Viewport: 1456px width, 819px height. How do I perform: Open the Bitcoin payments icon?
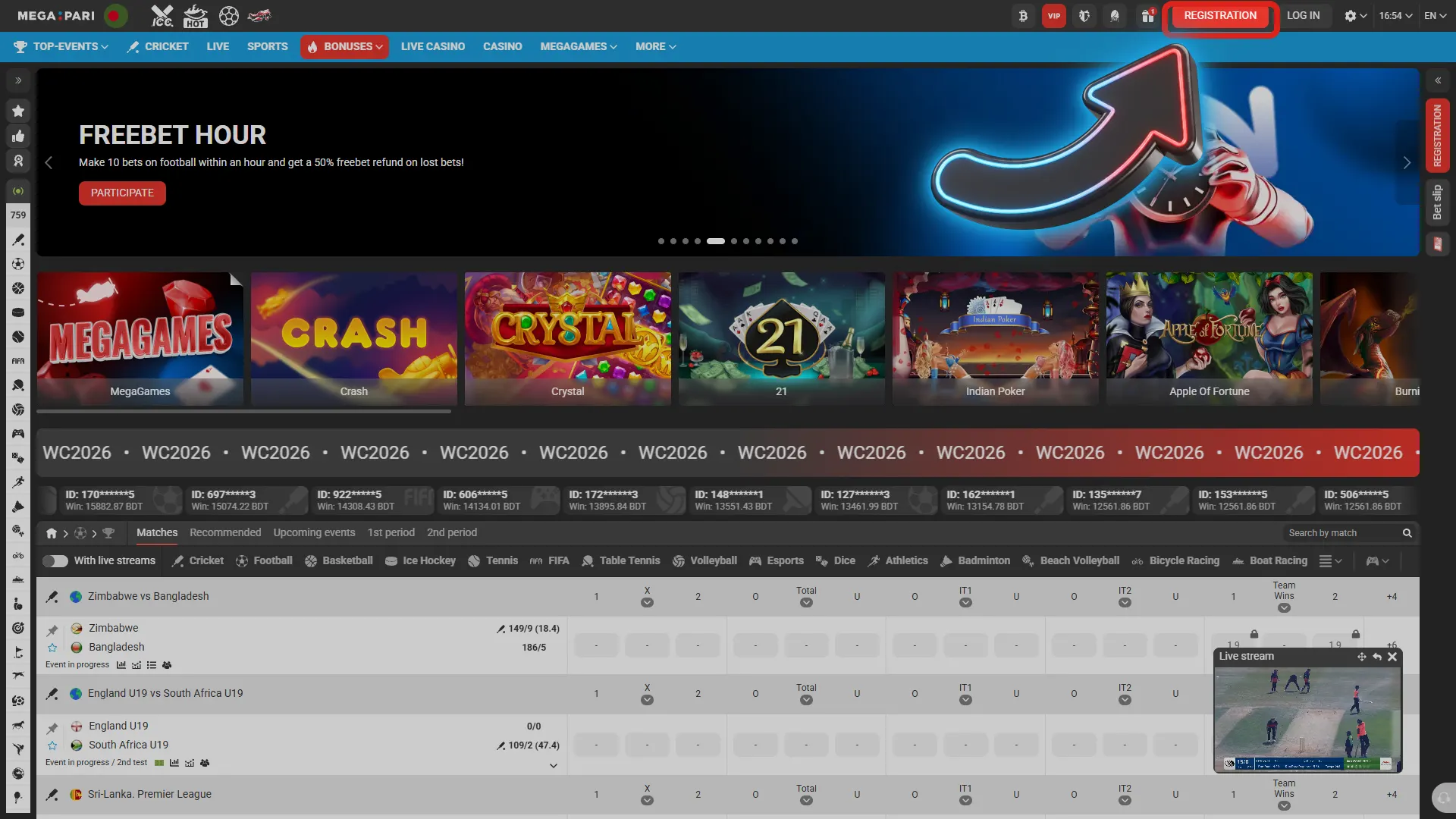[1023, 16]
